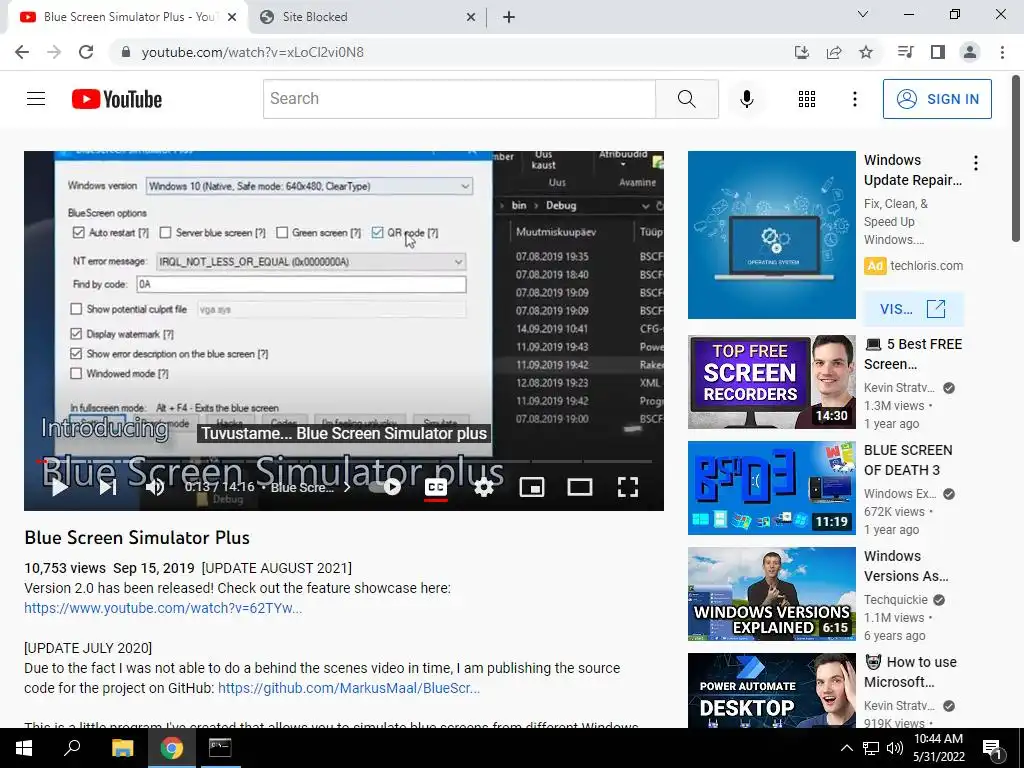Play the video

coord(59,487)
